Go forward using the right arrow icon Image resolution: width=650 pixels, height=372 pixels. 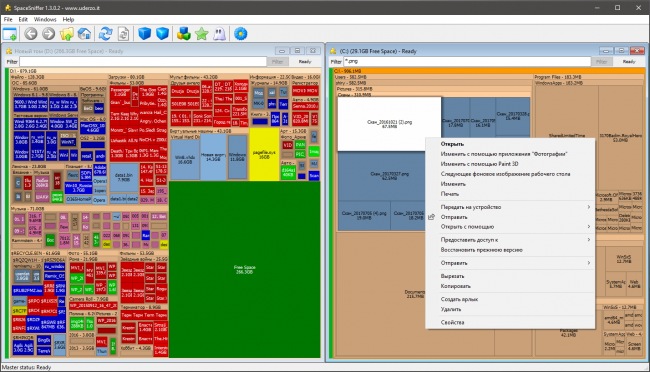[x=49, y=34]
